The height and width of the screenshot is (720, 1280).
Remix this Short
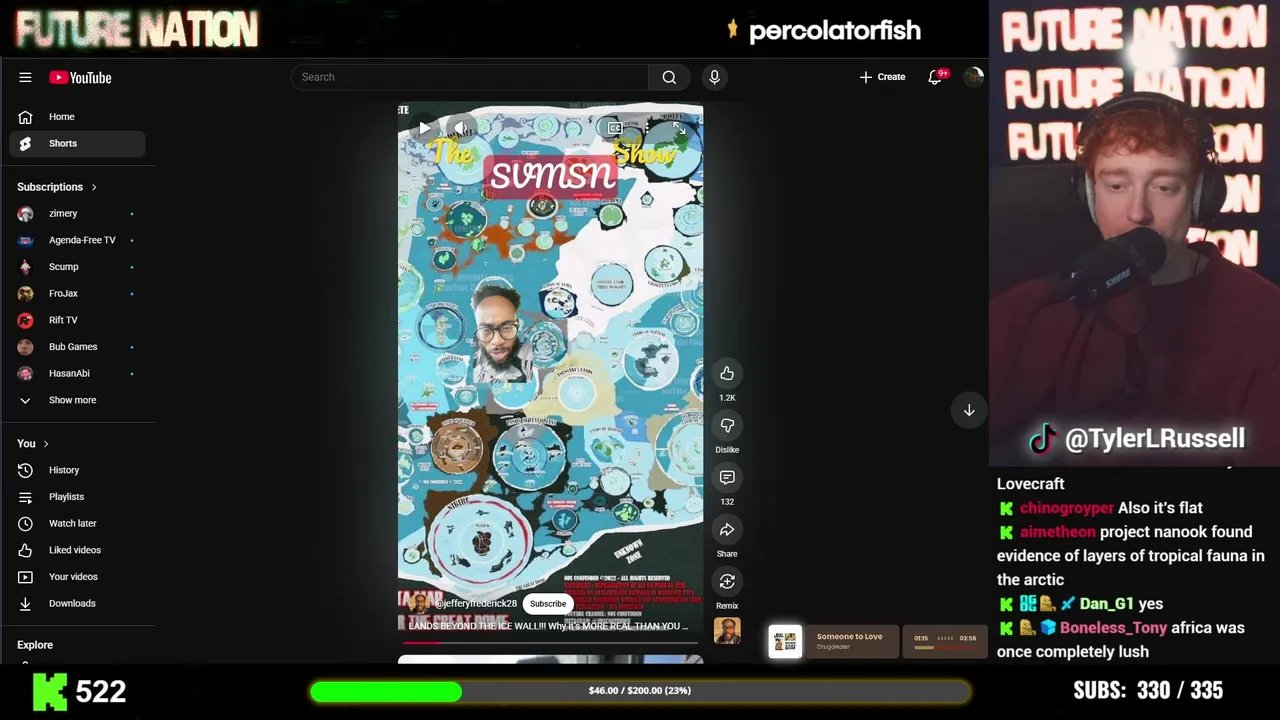(x=727, y=581)
